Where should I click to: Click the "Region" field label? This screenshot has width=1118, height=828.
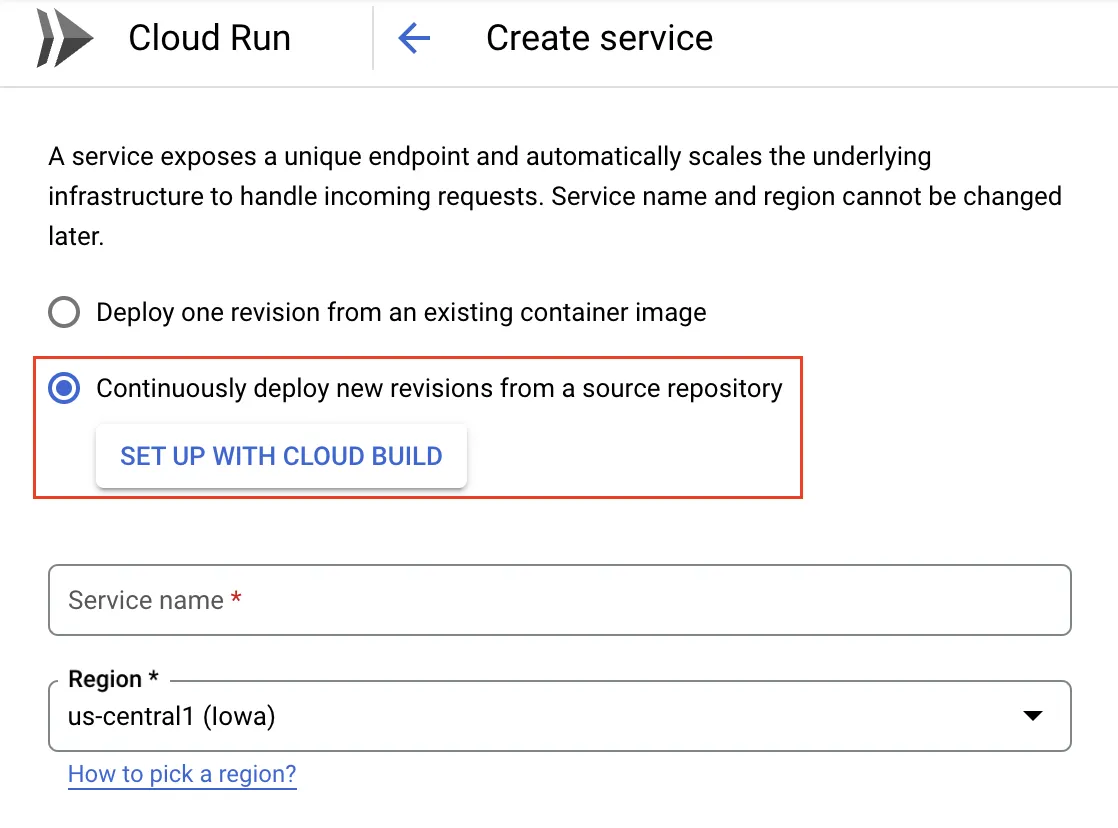[x=105, y=680]
